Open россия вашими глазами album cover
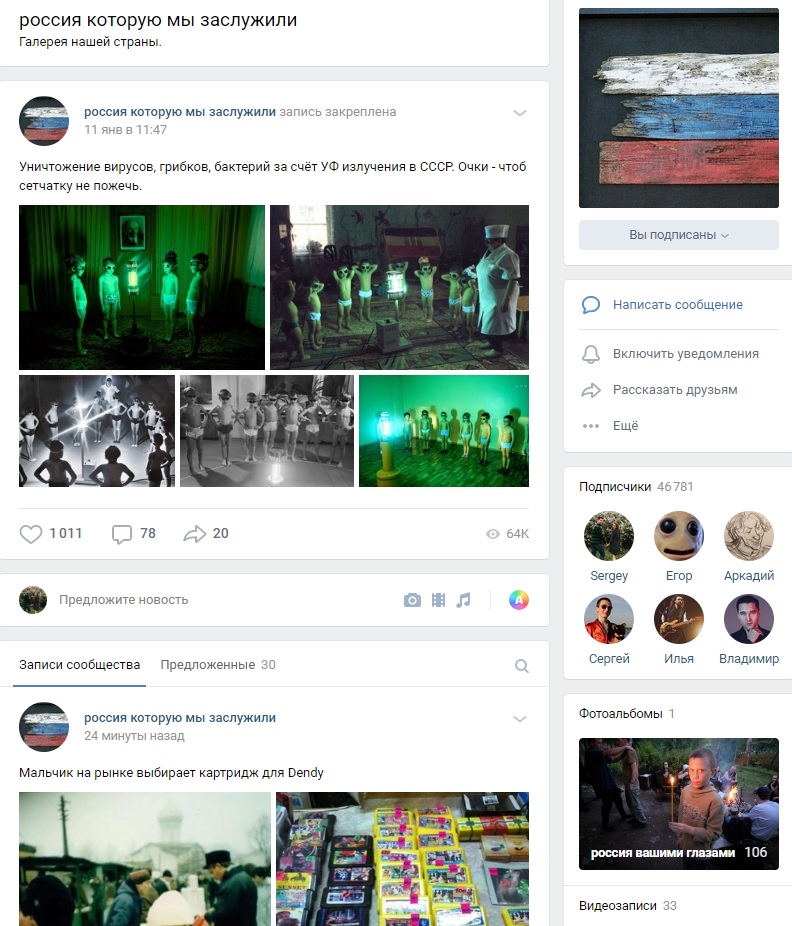 679,803
